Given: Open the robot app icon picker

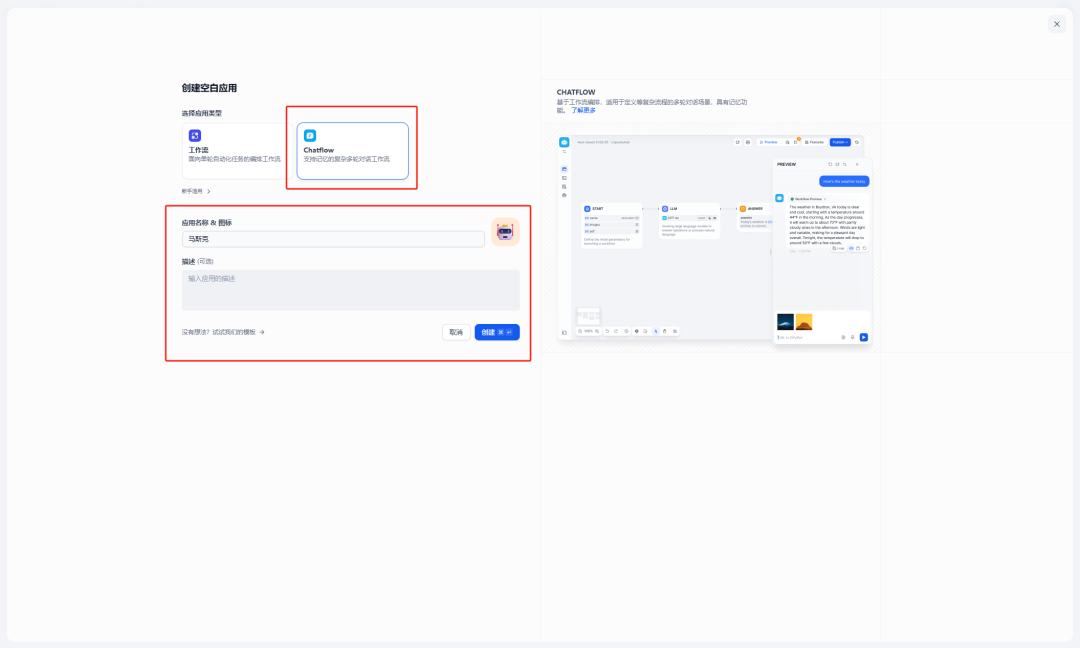Looking at the screenshot, I should [505, 232].
